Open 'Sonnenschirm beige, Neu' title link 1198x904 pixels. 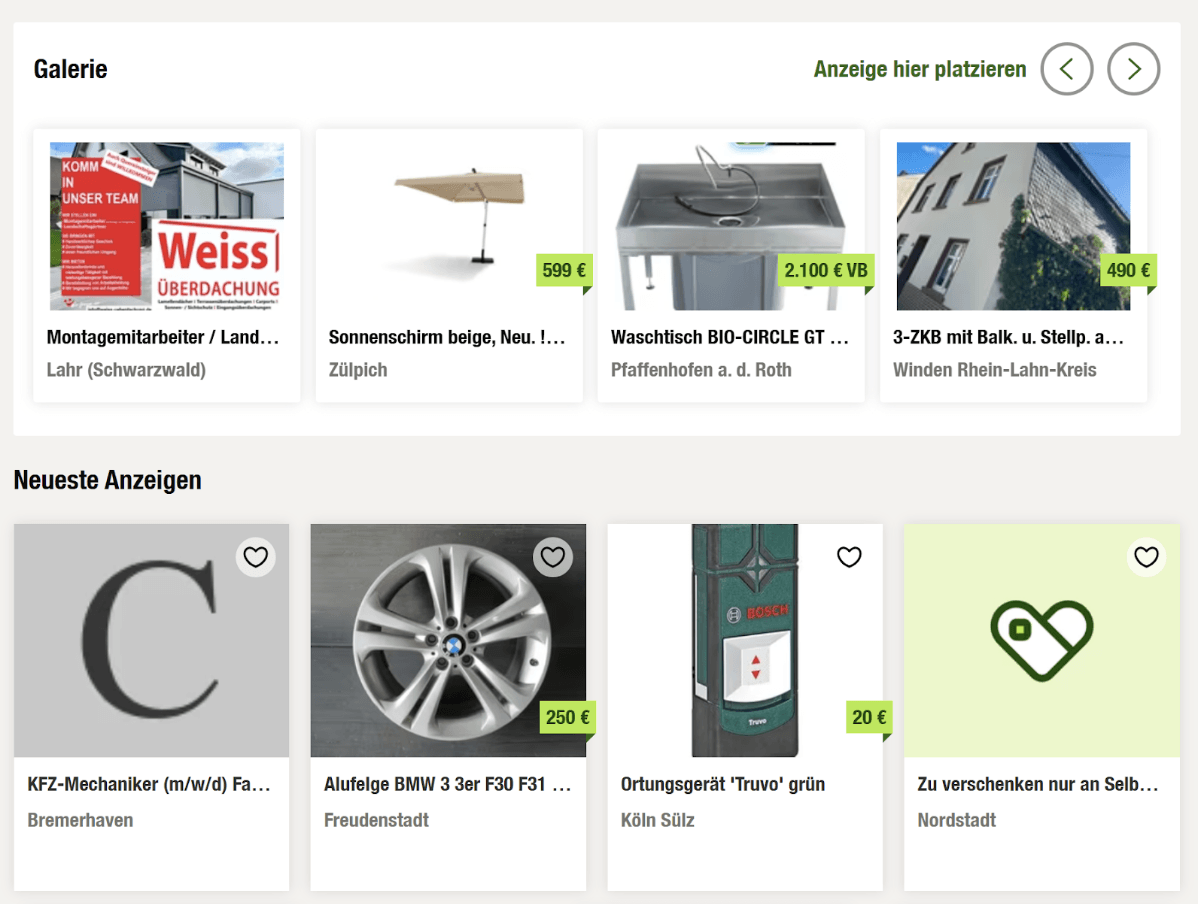[447, 337]
